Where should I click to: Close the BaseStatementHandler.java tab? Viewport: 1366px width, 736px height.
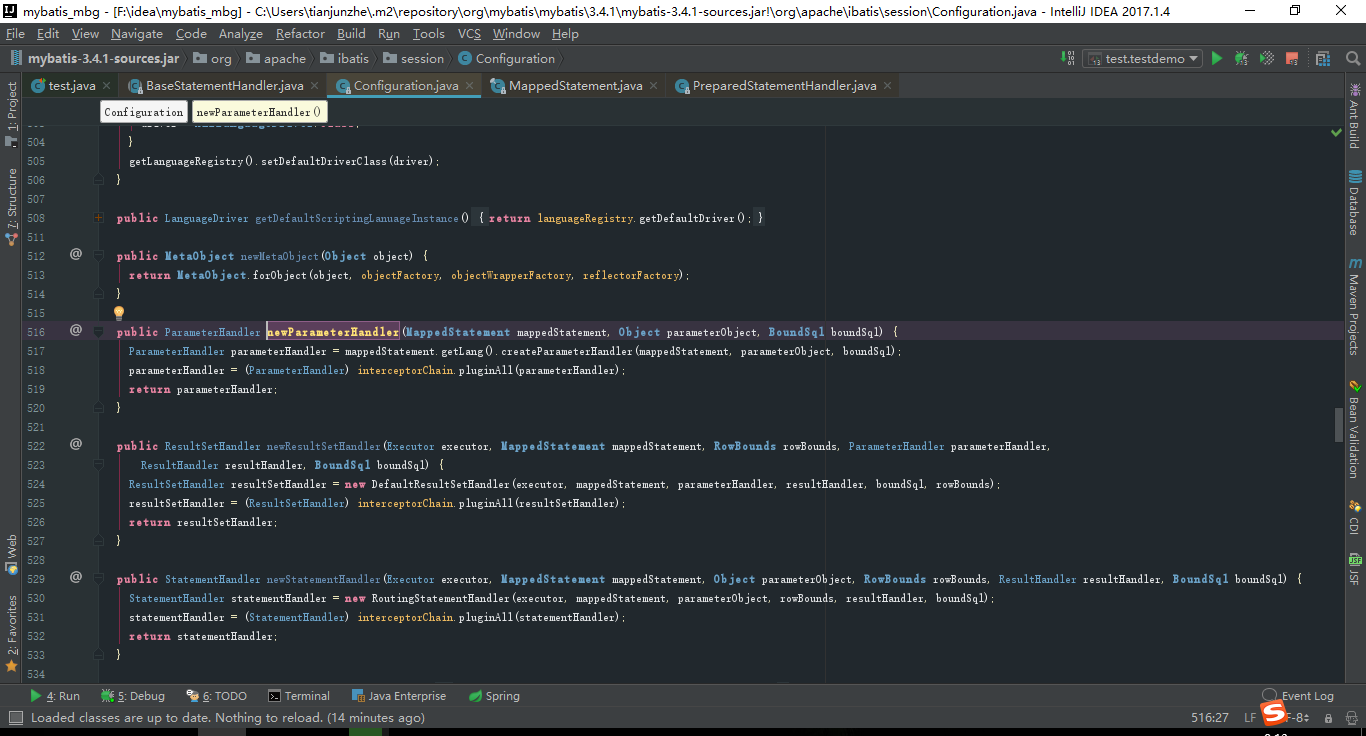coord(315,85)
